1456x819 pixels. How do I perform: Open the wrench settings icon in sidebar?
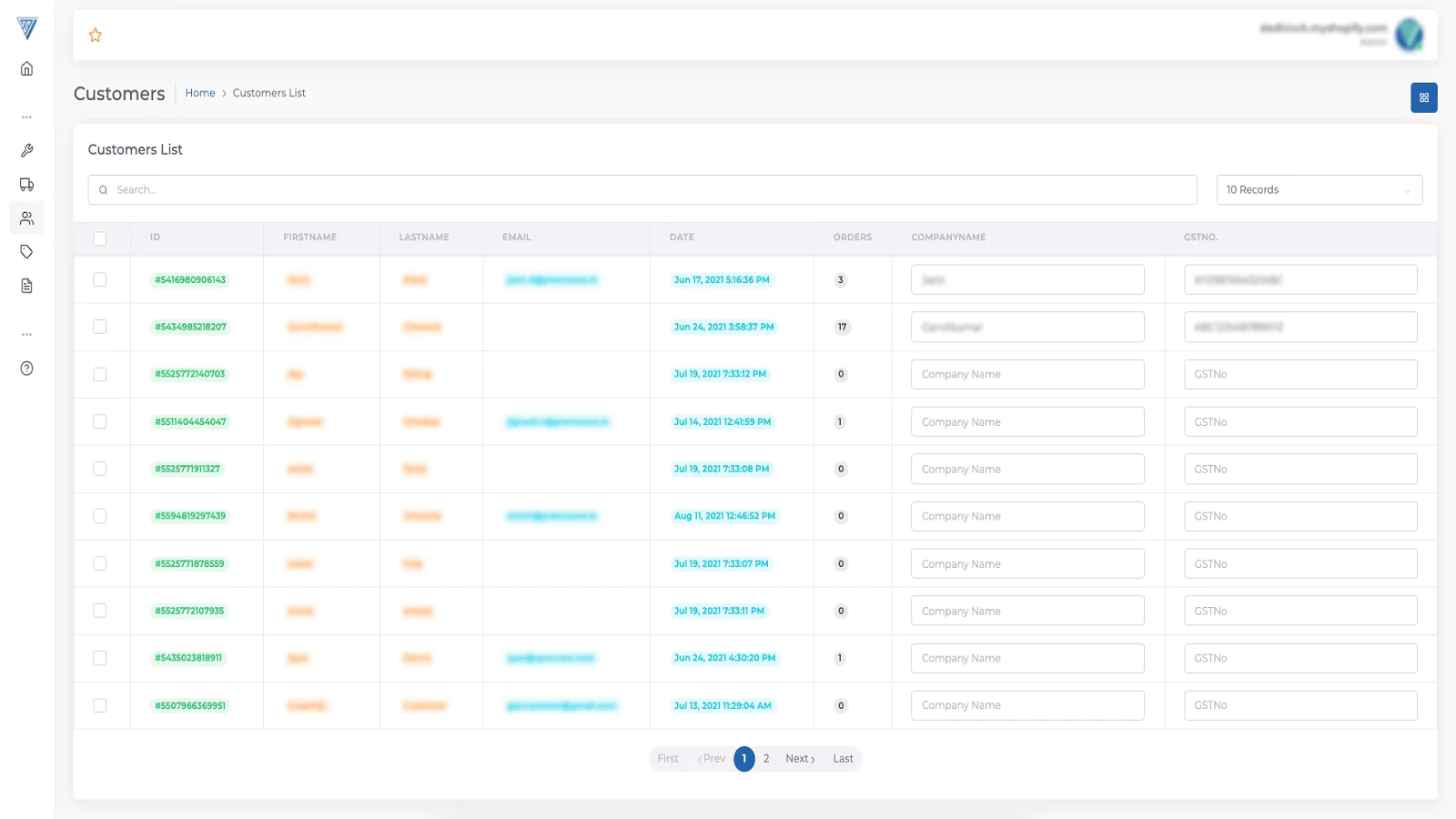[x=27, y=150]
